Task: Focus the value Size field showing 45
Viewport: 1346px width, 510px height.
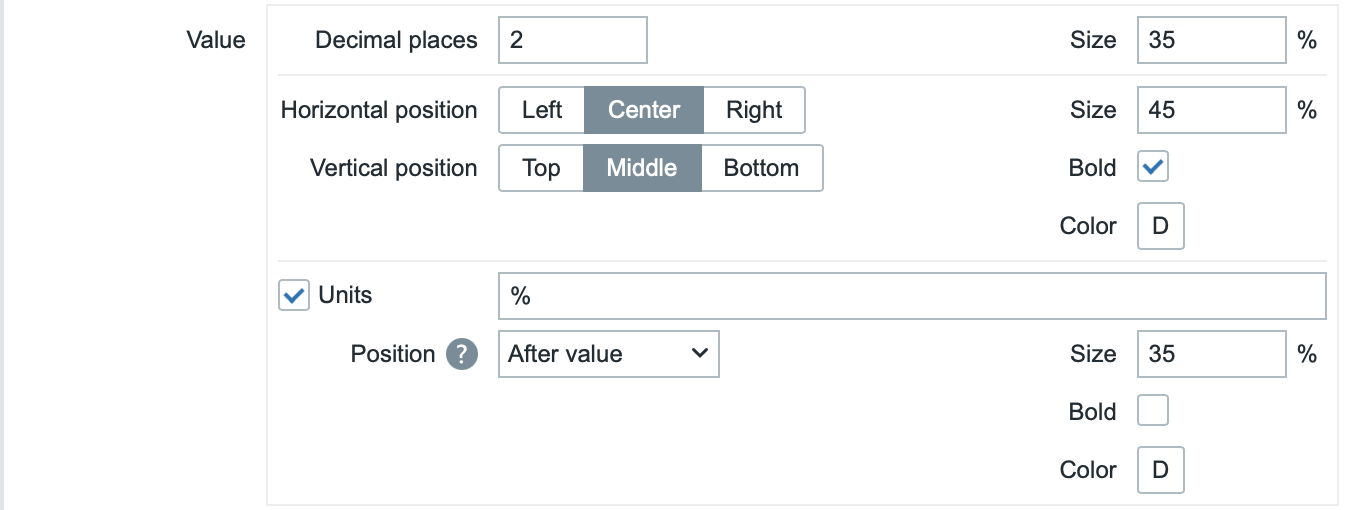Action: [1211, 110]
